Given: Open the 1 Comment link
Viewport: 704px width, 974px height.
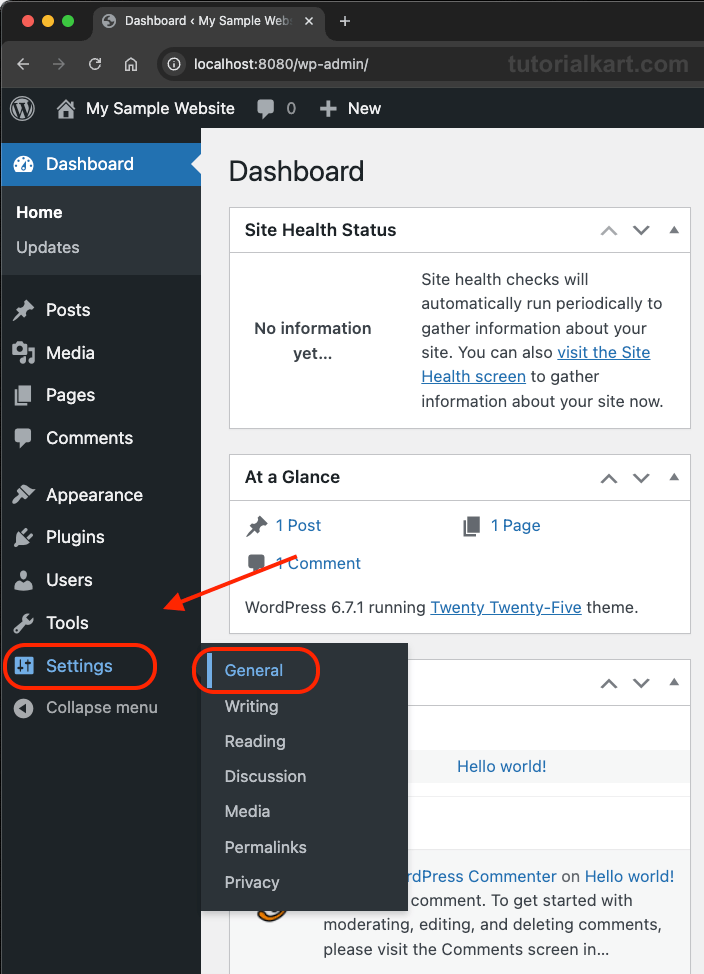Looking at the screenshot, I should pos(318,563).
